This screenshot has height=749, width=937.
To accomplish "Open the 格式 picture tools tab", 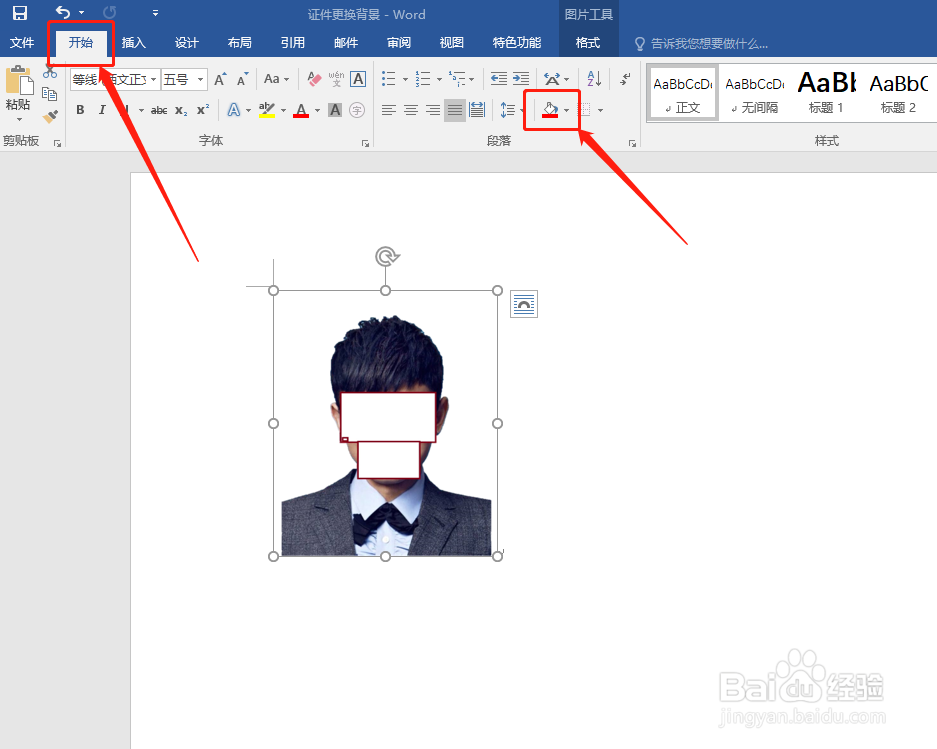I will [588, 42].
